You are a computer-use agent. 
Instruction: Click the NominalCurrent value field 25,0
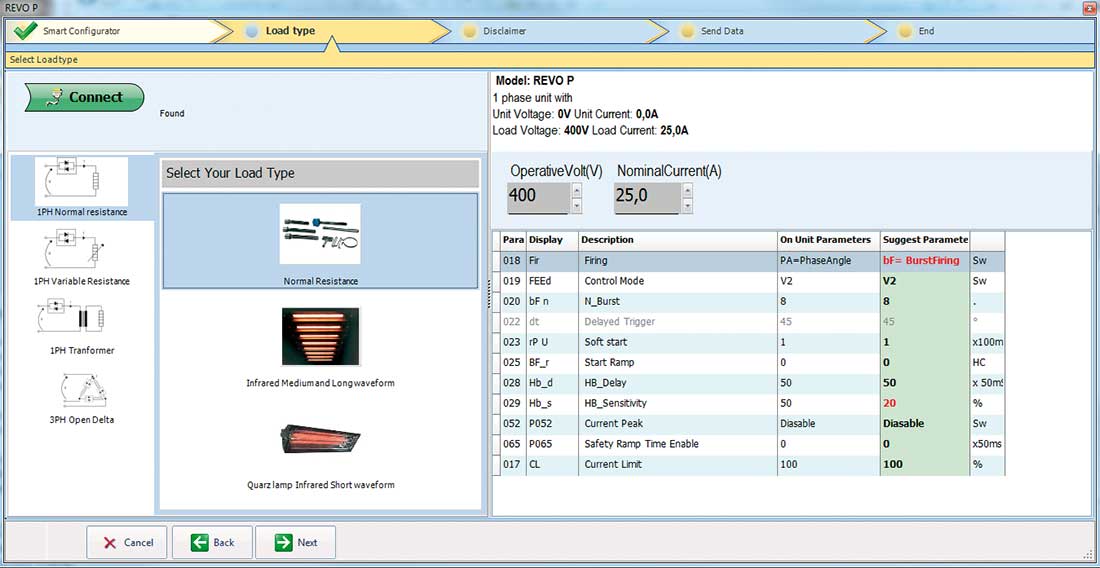coord(647,197)
